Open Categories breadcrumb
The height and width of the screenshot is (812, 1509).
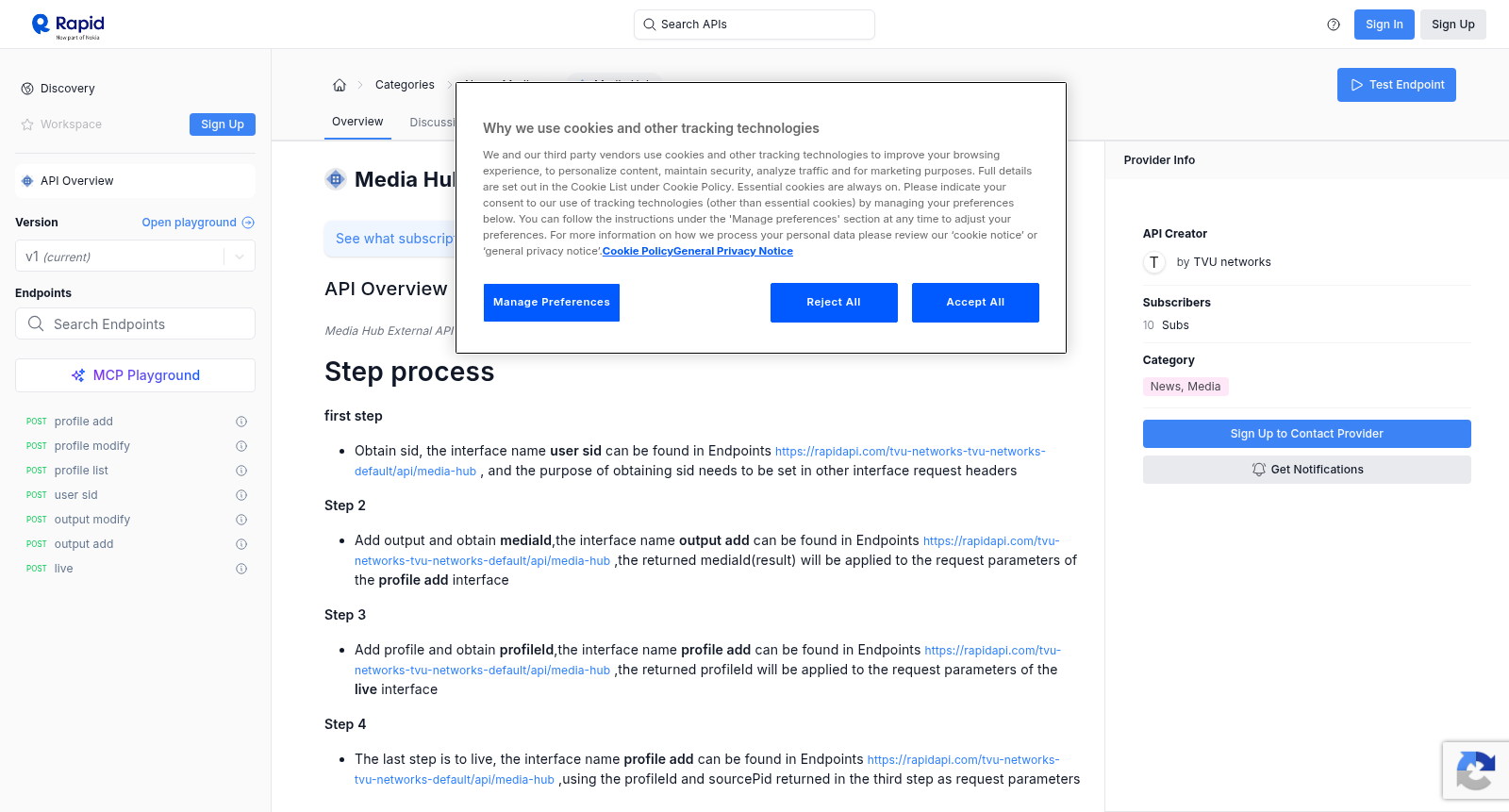pyautogui.click(x=405, y=85)
